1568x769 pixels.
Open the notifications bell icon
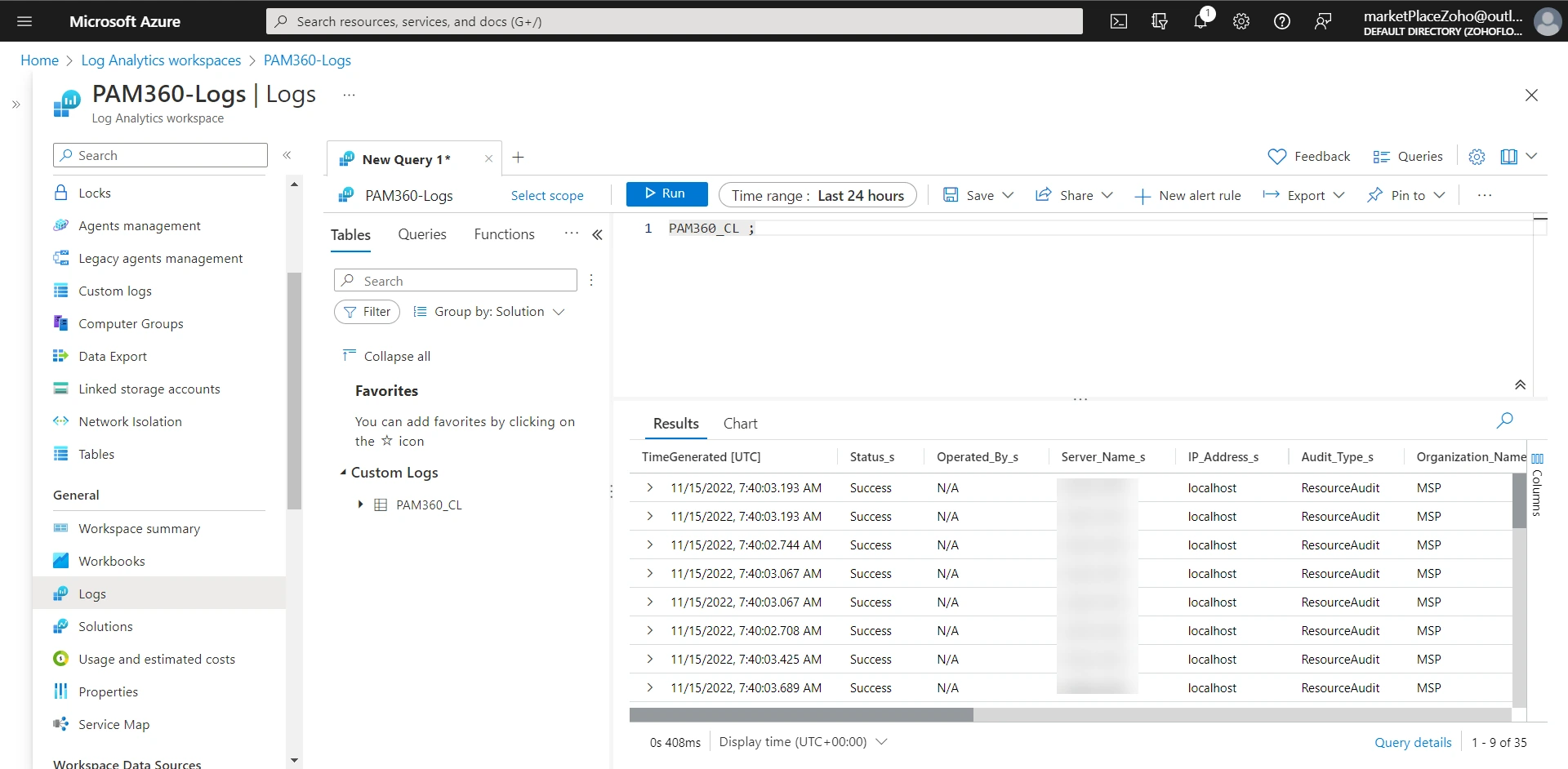pyautogui.click(x=1200, y=21)
